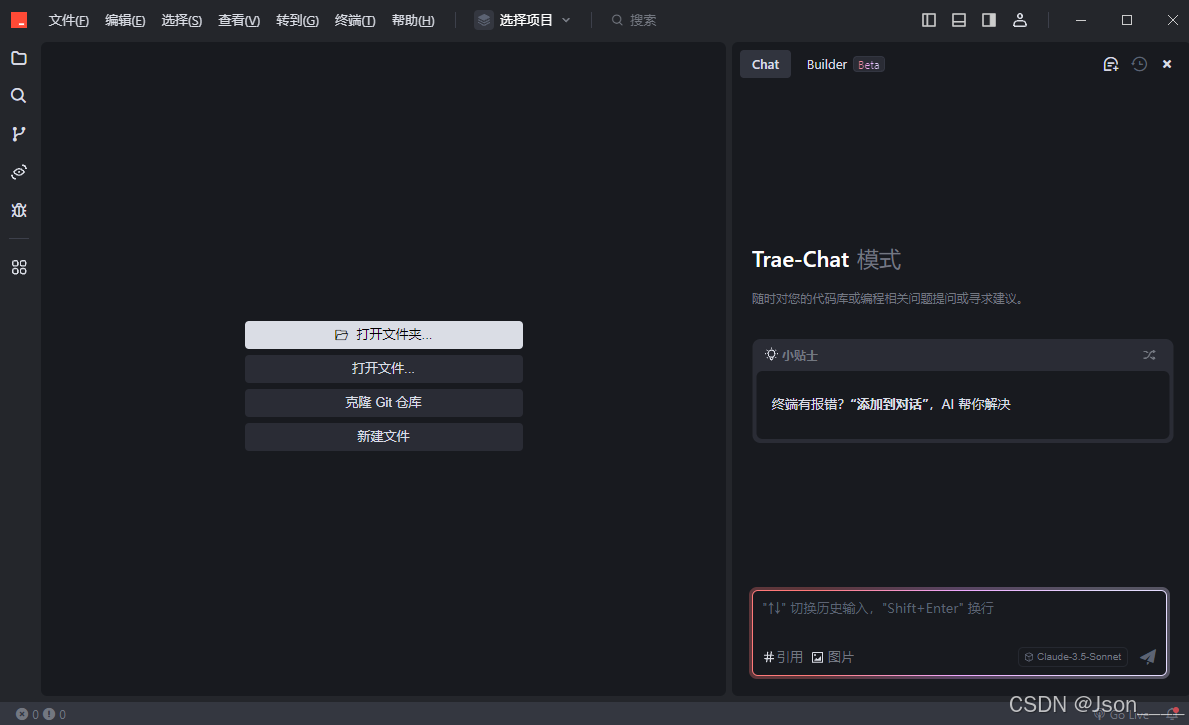The height and width of the screenshot is (725, 1189).
Task: Open the Source Control branch icon
Action: (19, 134)
